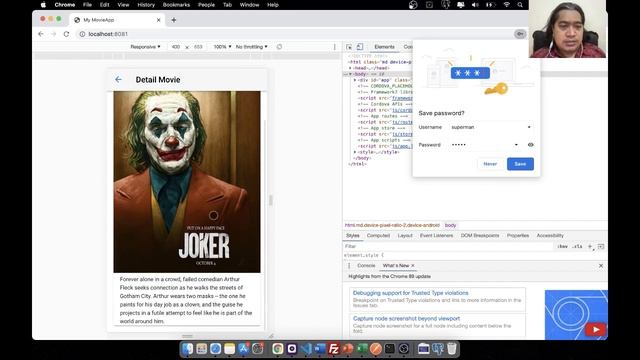This screenshot has width=640, height=360.
Task: Open Trash from the dock
Action: (x=451, y=349)
